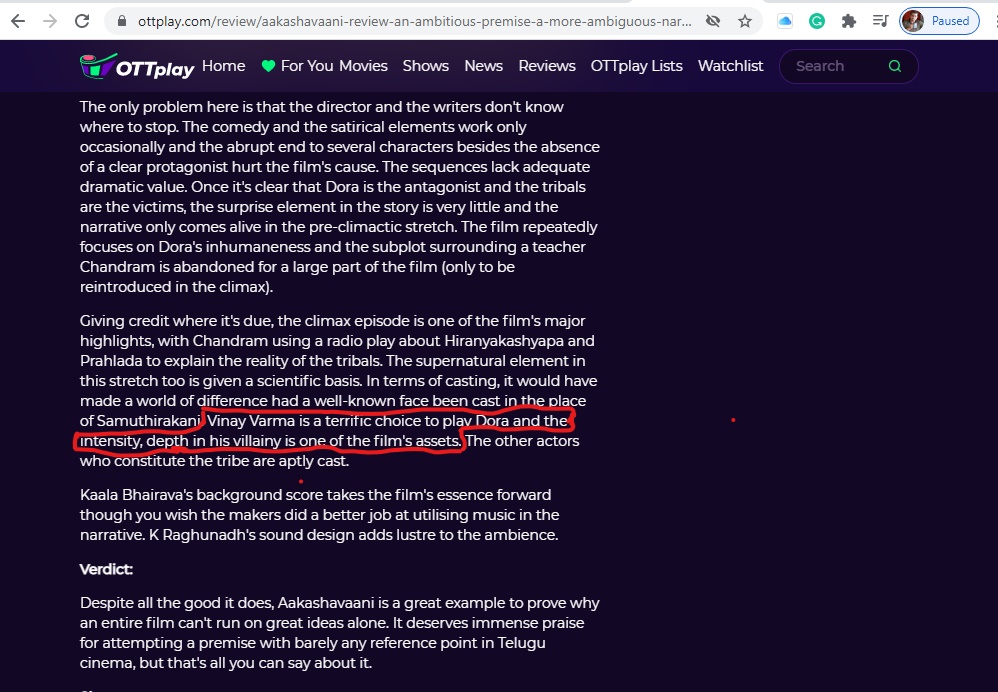
Task: Open the cloud extension icon
Action: pos(785,21)
